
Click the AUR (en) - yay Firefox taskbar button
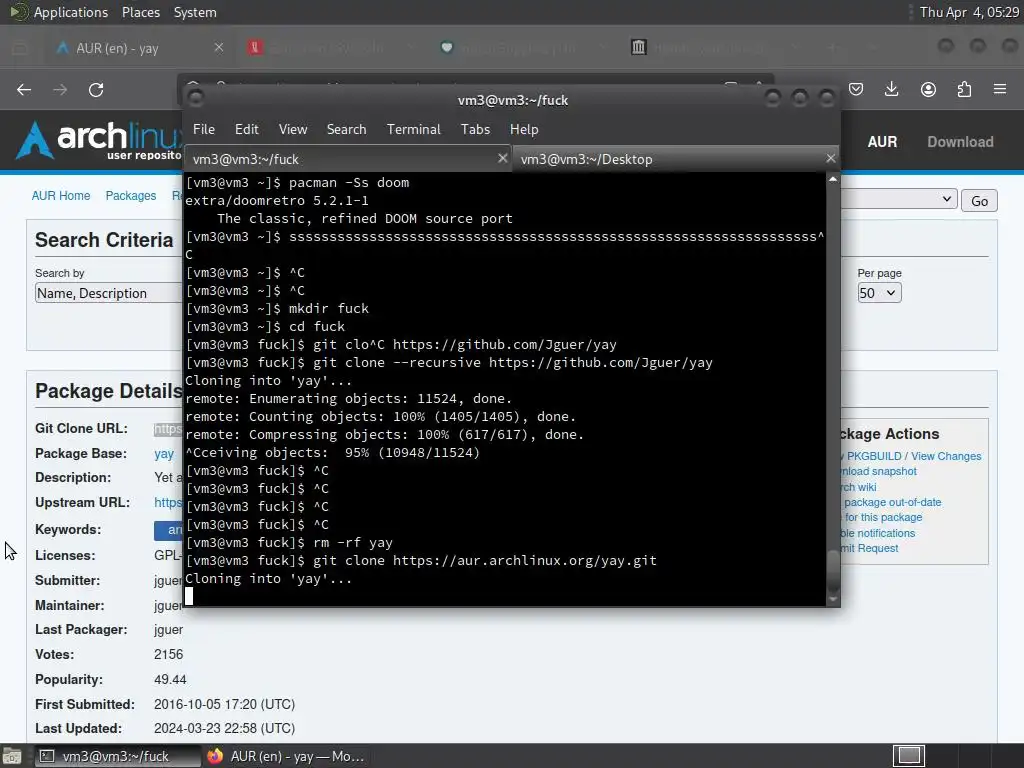(286, 756)
